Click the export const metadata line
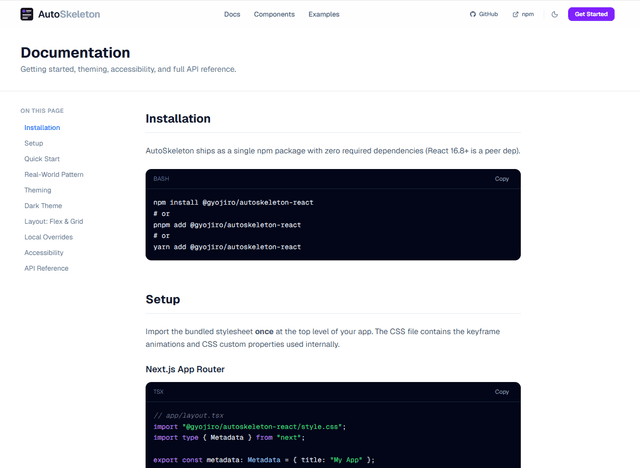Image resolution: width=640 pixels, height=468 pixels. [x=264, y=460]
